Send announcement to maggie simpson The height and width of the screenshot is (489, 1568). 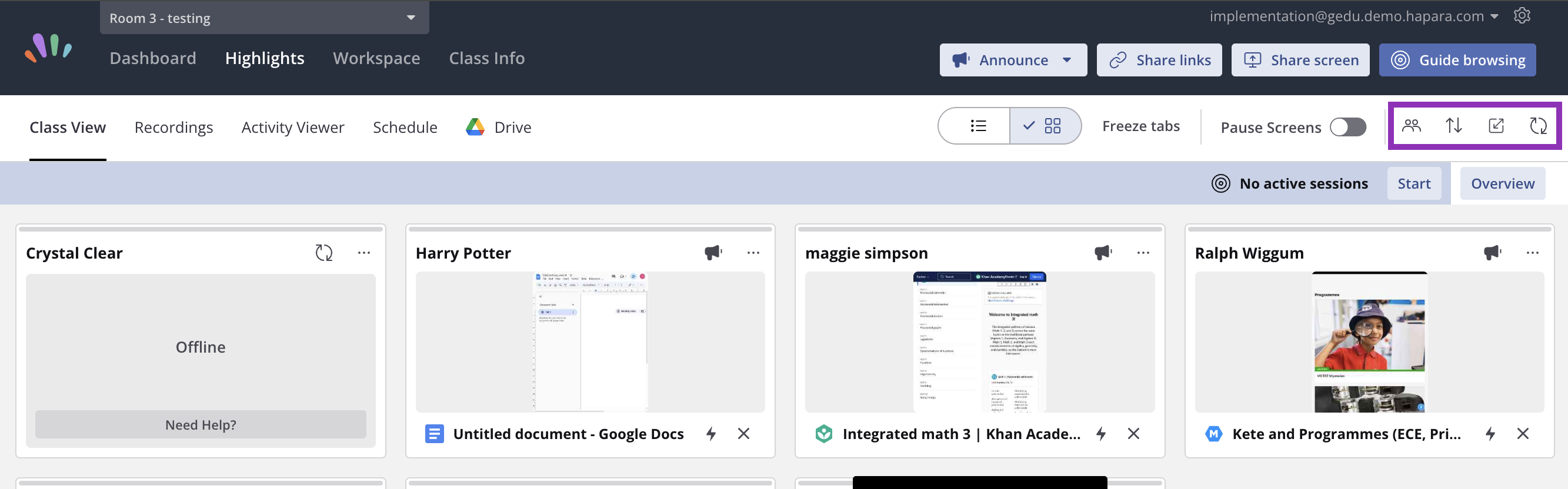[x=1102, y=252]
